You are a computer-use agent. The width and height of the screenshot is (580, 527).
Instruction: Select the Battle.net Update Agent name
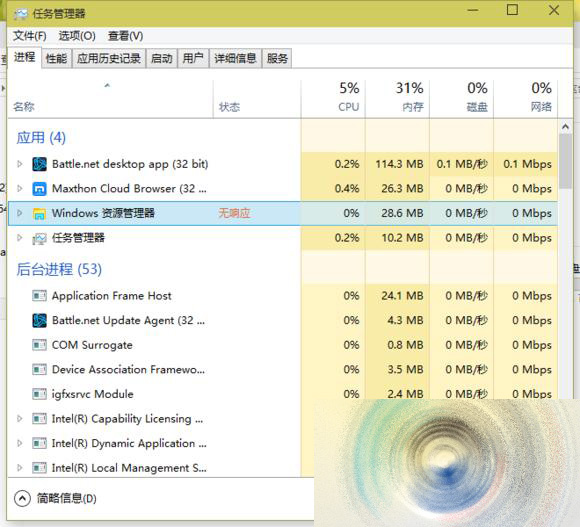point(128,320)
